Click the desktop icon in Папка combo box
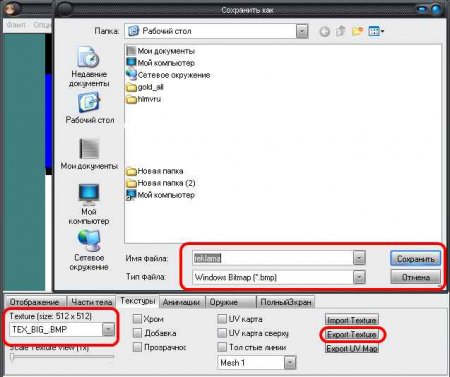The image size is (450, 377). [134, 31]
